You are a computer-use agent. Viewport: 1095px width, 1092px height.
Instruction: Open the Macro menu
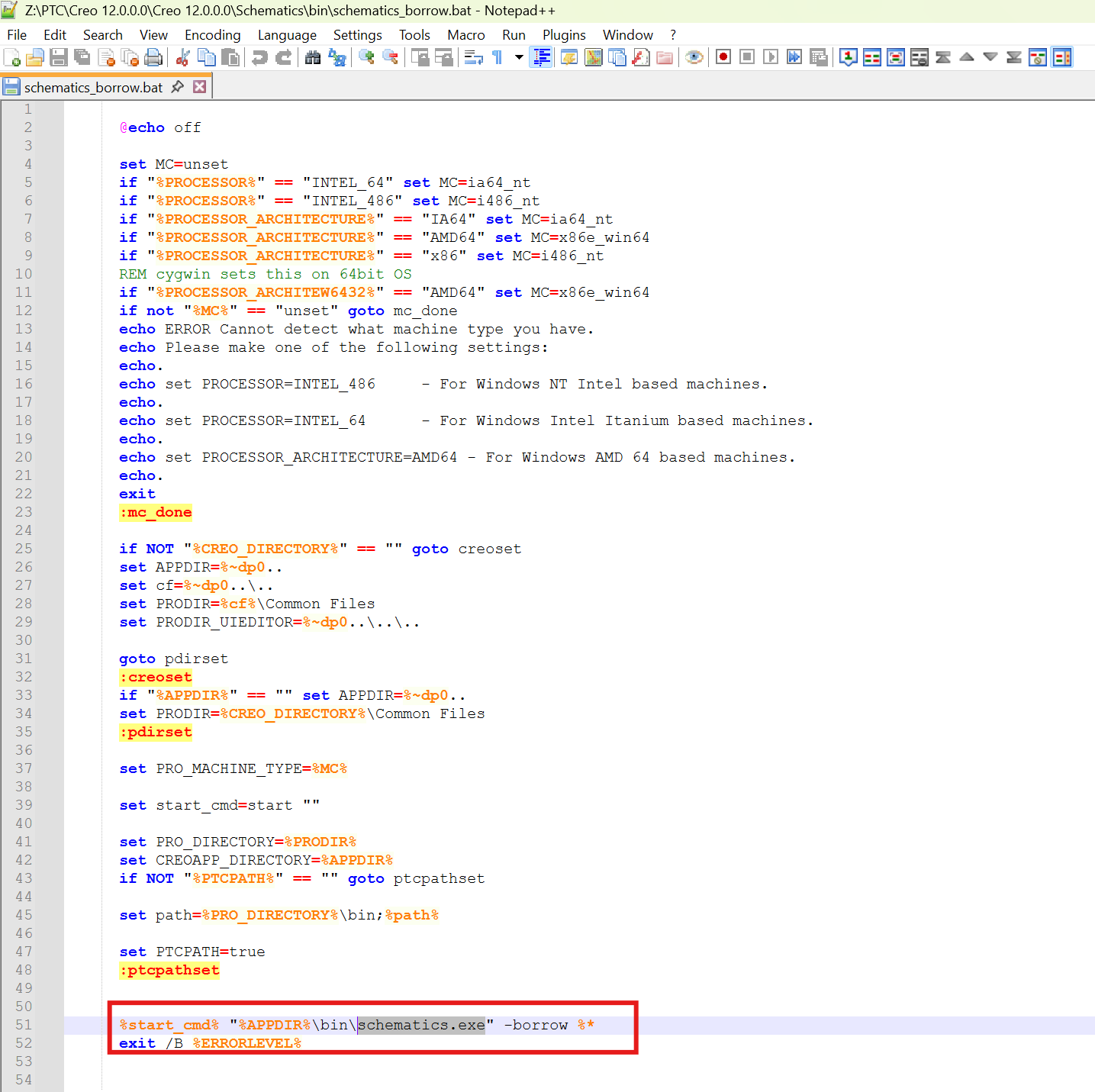point(465,35)
